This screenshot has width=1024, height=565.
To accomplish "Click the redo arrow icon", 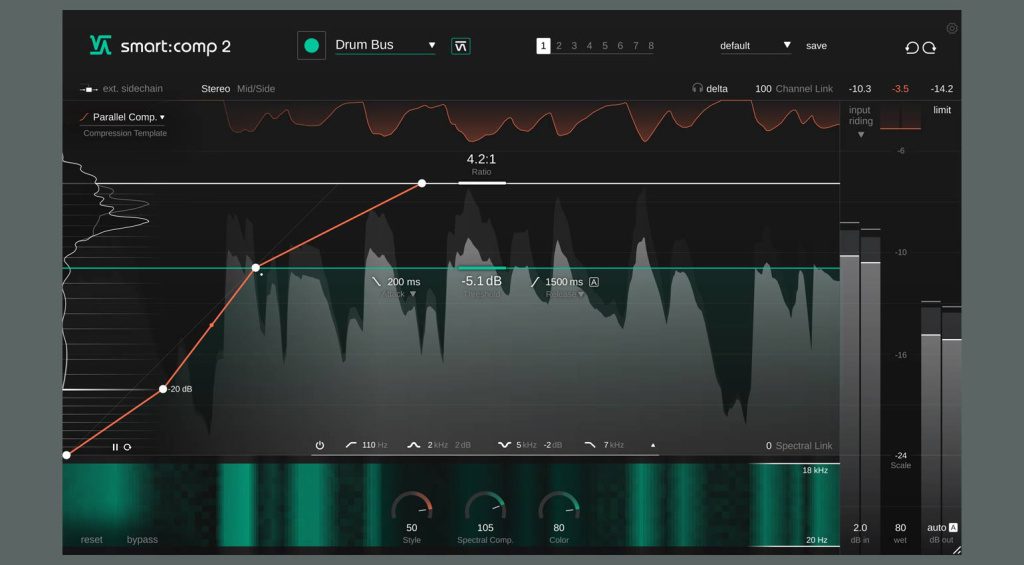I will click(x=929, y=48).
